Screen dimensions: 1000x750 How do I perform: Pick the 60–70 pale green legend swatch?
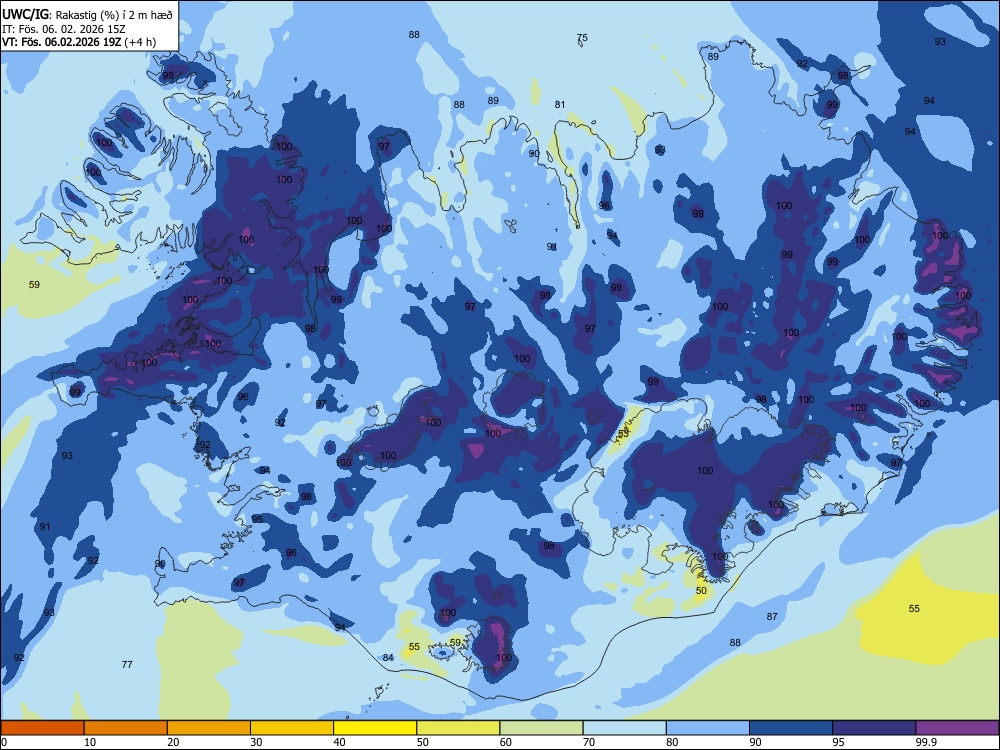[x=541, y=728]
